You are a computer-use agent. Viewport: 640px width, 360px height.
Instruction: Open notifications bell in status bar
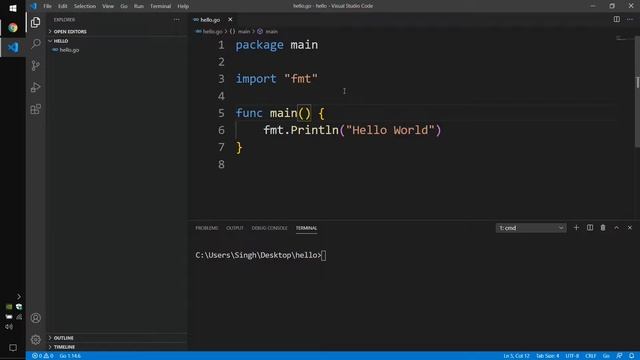pyautogui.click(x=631, y=356)
